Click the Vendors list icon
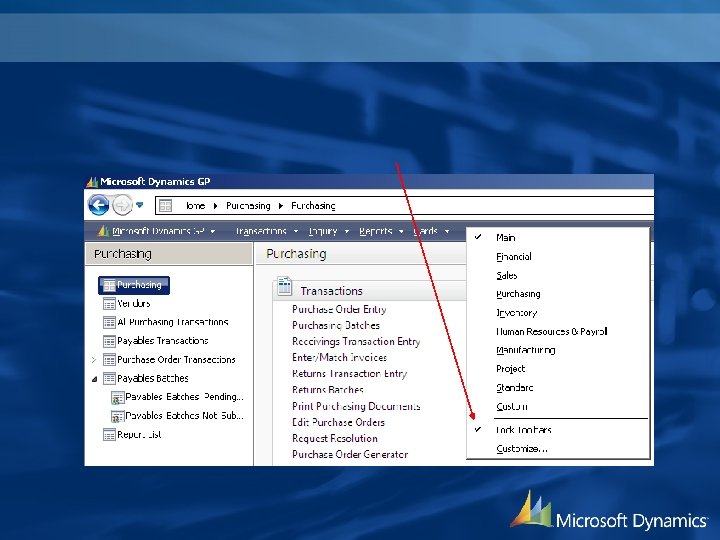This screenshot has height=540, width=720. [109, 304]
